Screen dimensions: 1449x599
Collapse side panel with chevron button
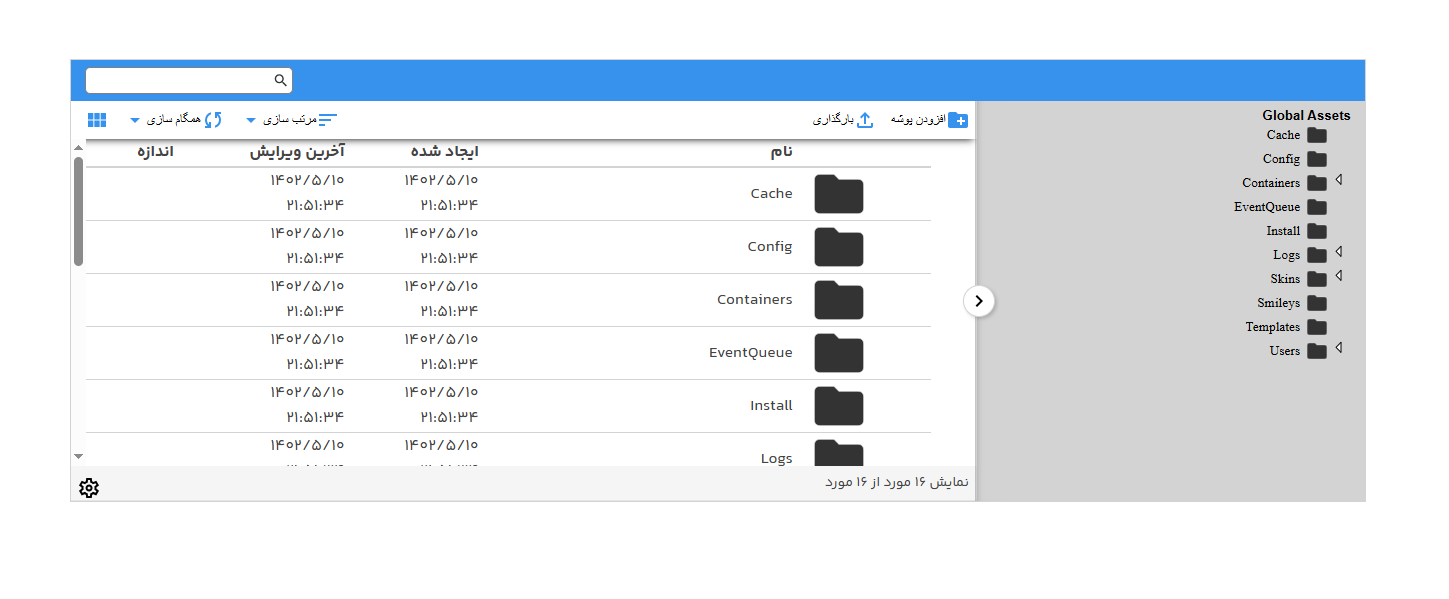click(x=979, y=301)
